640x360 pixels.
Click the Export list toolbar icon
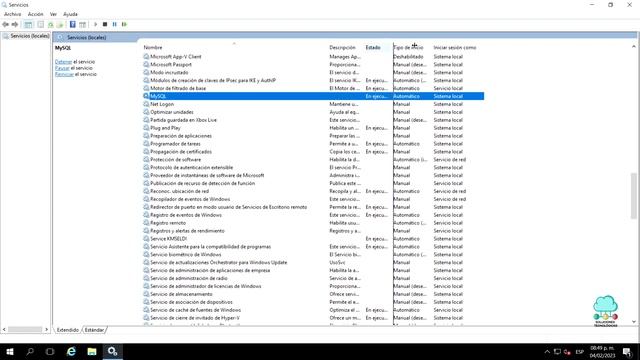point(60,24)
